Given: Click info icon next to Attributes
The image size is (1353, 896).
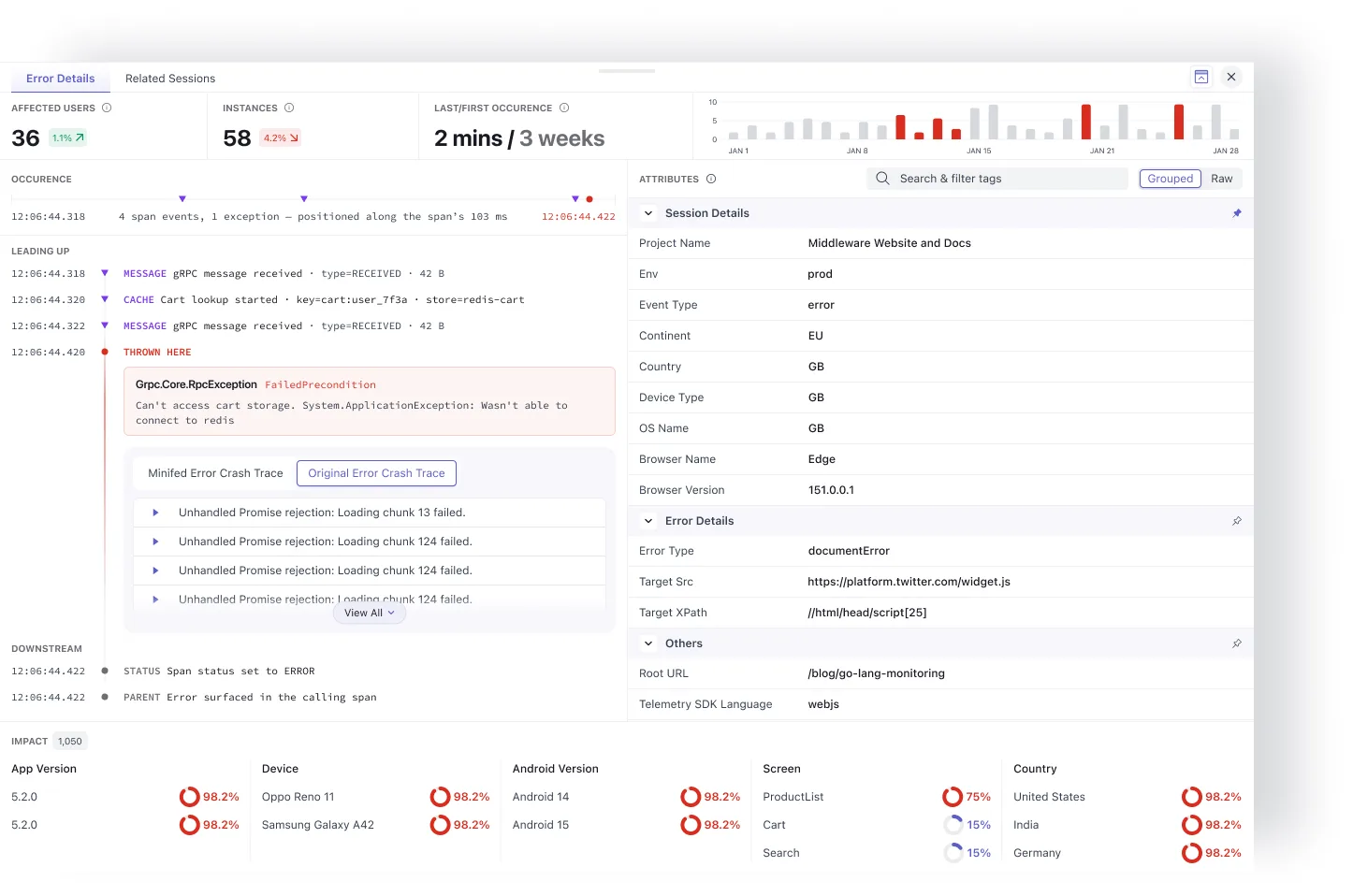Looking at the screenshot, I should point(711,179).
